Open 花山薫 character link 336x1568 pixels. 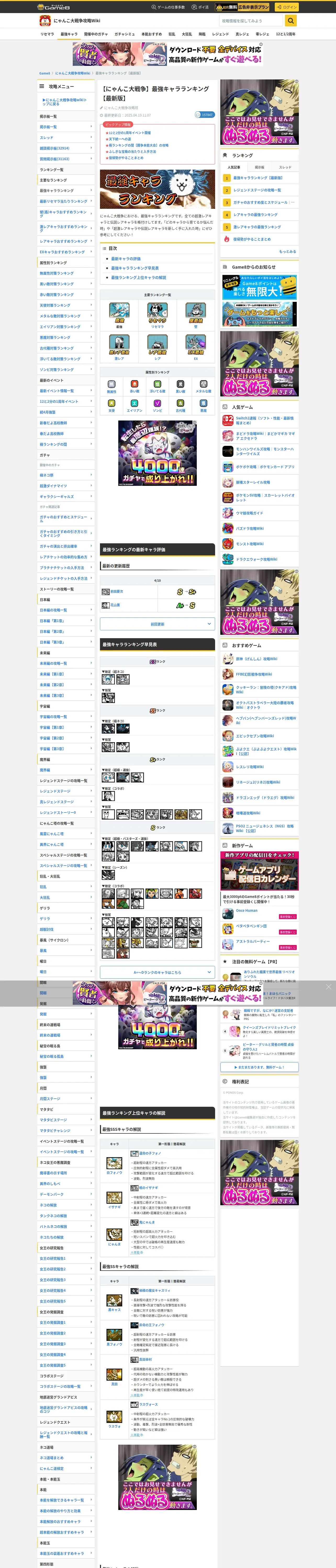pyautogui.click(x=115, y=605)
